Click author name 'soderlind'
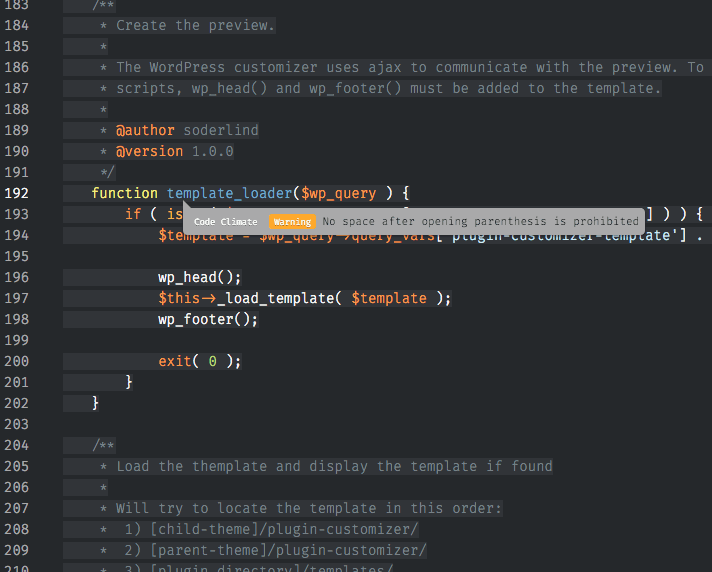 pos(221,131)
